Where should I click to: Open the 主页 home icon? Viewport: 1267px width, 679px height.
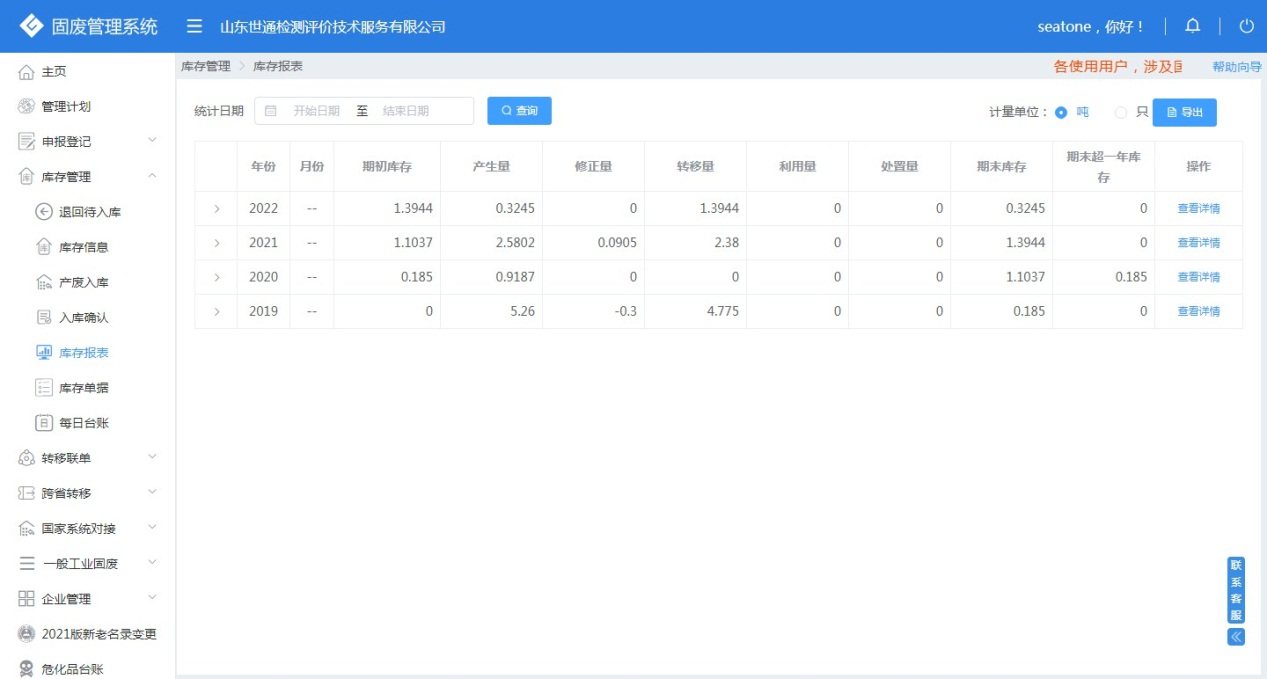(27, 72)
